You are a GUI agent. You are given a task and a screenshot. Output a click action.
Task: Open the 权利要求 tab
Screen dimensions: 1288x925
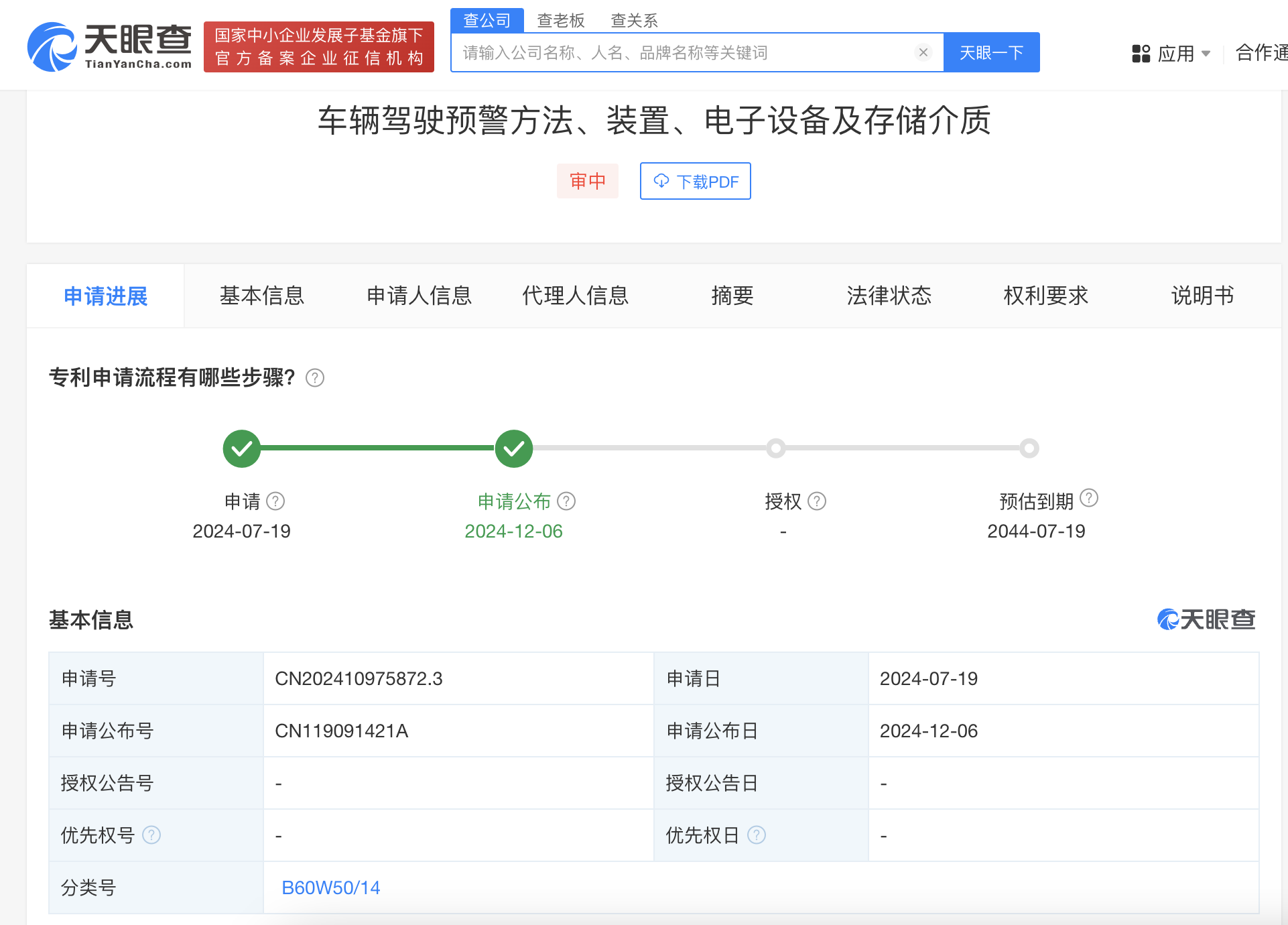pos(1045,296)
